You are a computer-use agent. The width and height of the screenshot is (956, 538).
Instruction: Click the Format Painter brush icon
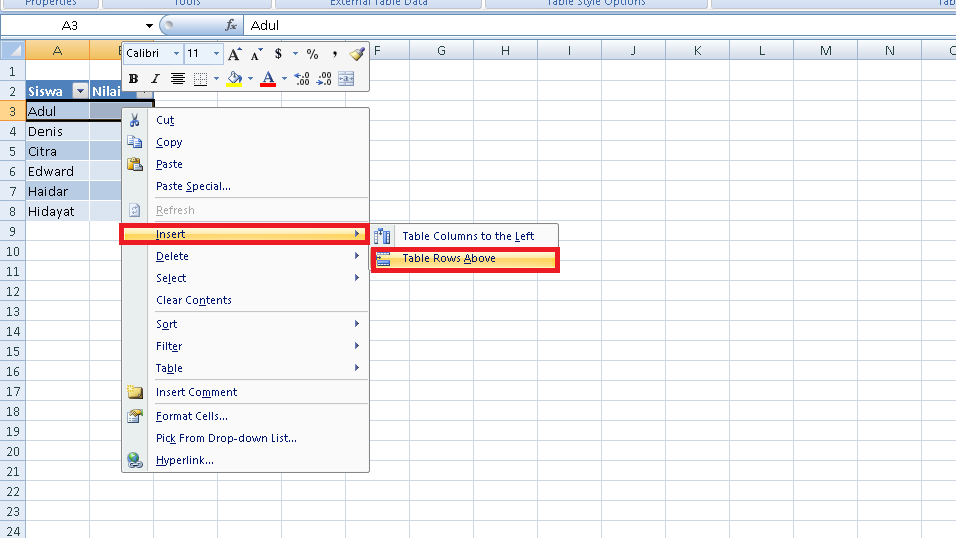(x=357, y=54)
